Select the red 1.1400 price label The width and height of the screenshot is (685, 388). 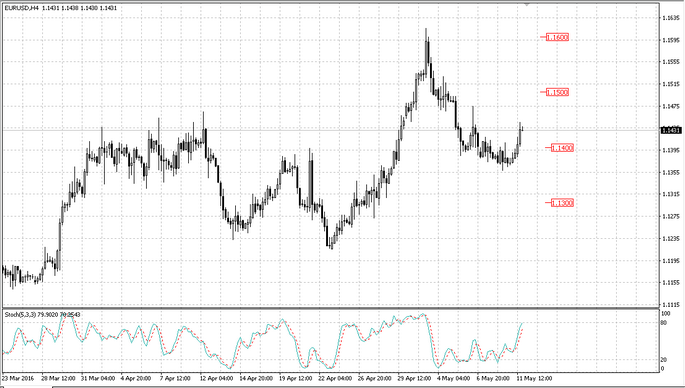tap(562, 148)
